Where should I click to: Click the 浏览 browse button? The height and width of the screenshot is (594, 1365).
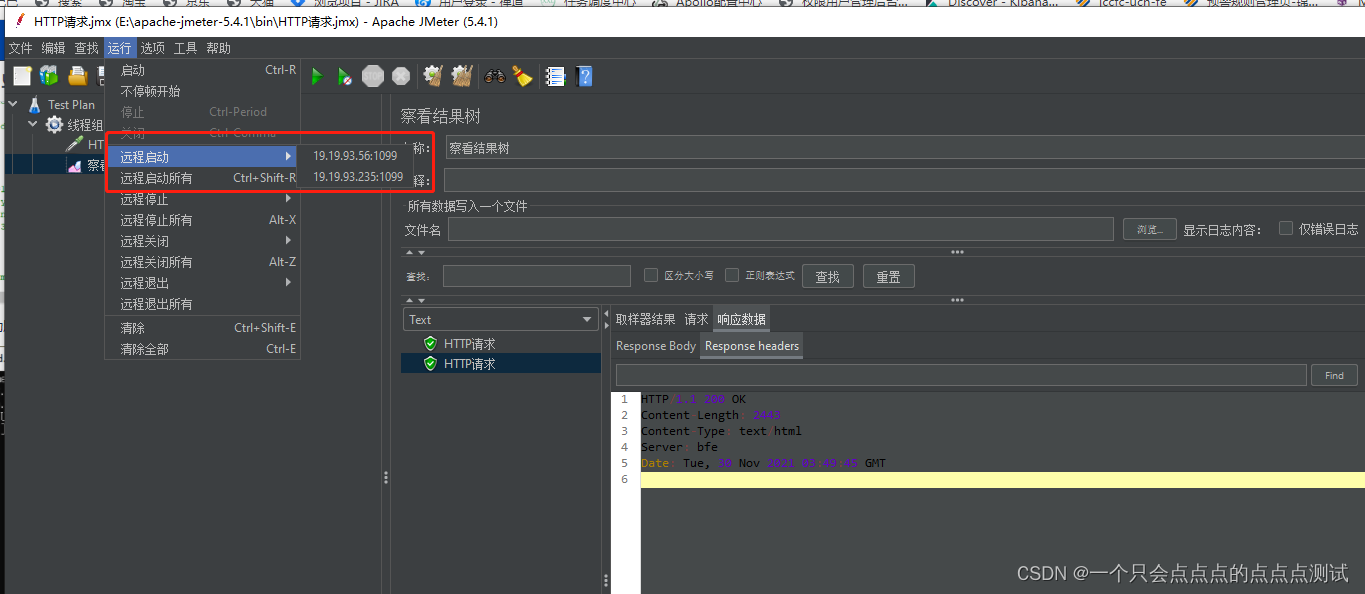click(x=1149, y=229)
